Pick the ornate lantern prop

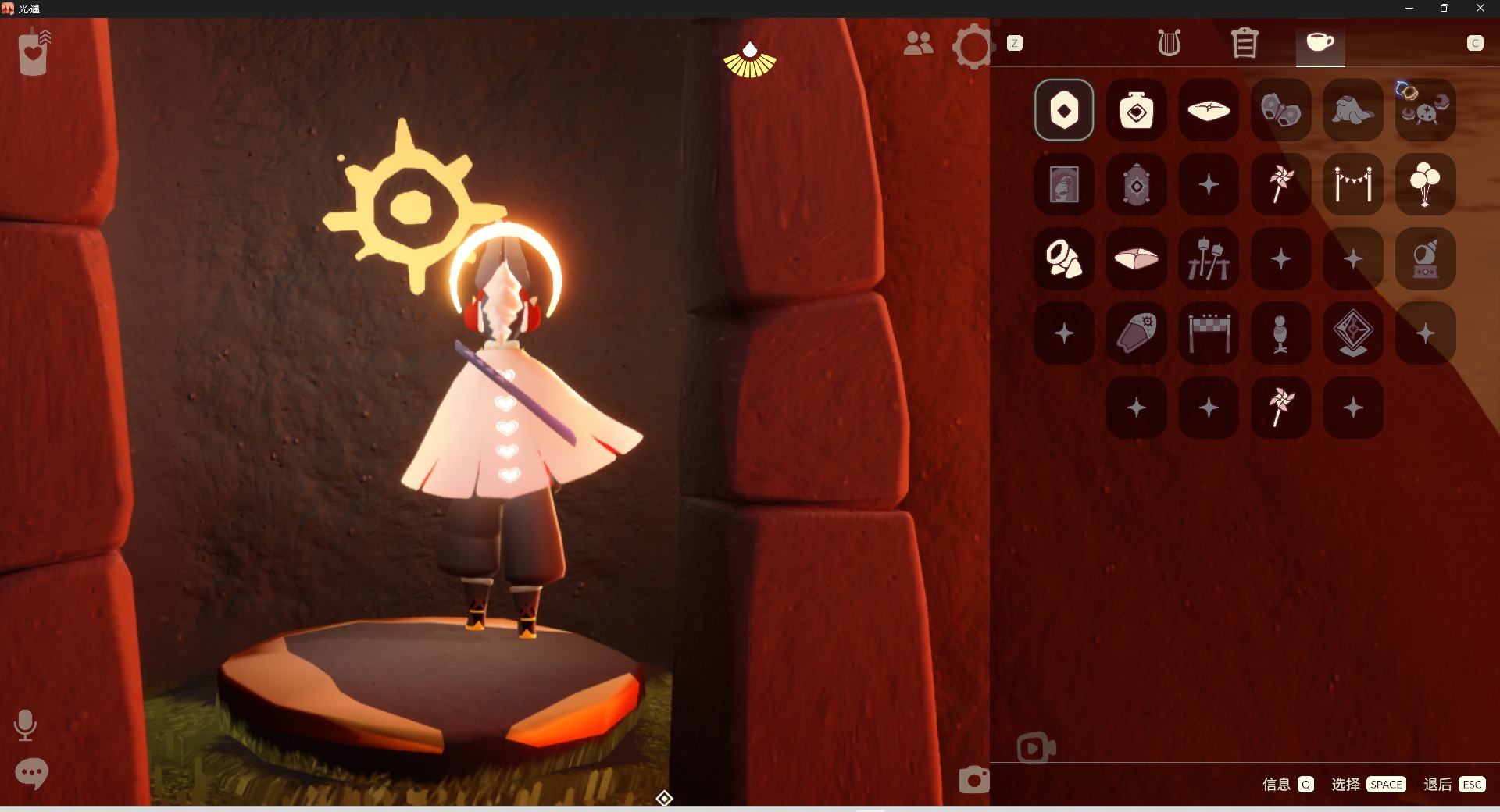(1137, 184)
